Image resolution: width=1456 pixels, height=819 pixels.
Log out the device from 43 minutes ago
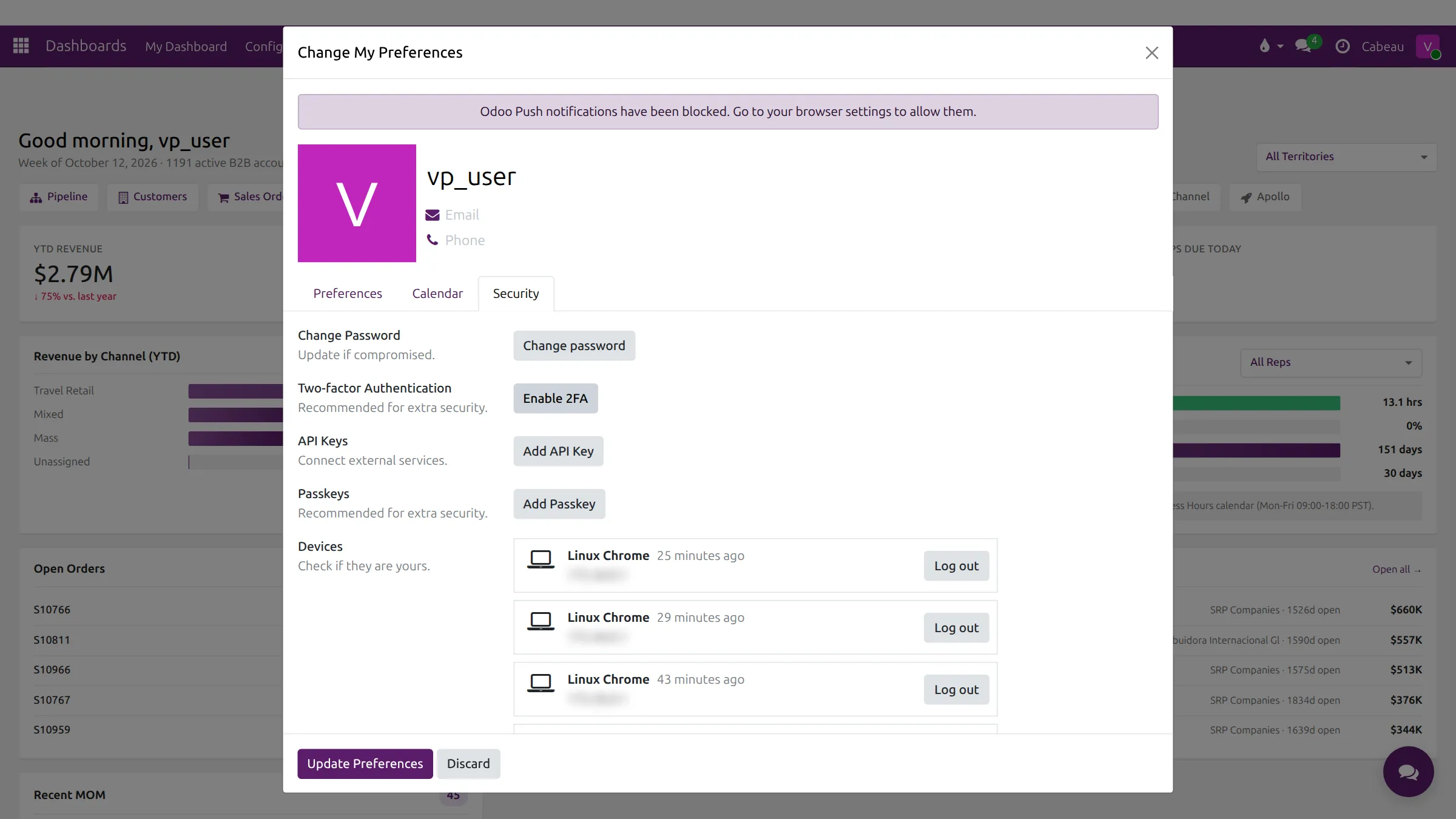tap(956, 690)
